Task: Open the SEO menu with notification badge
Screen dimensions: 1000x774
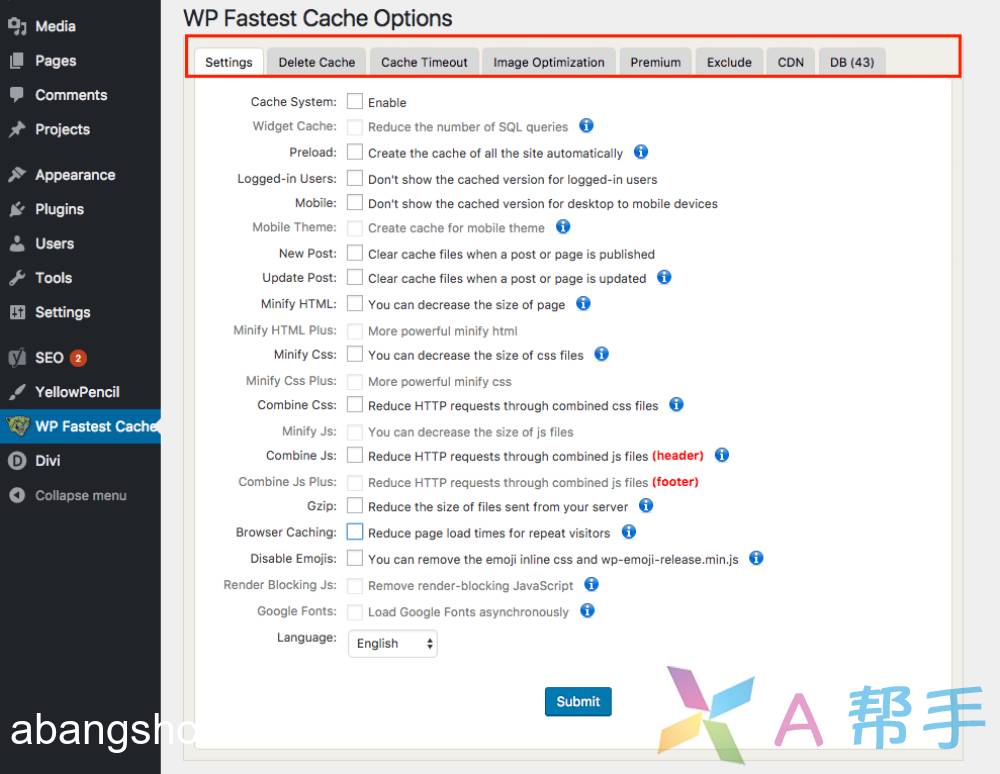Action: tap(49, 358)
